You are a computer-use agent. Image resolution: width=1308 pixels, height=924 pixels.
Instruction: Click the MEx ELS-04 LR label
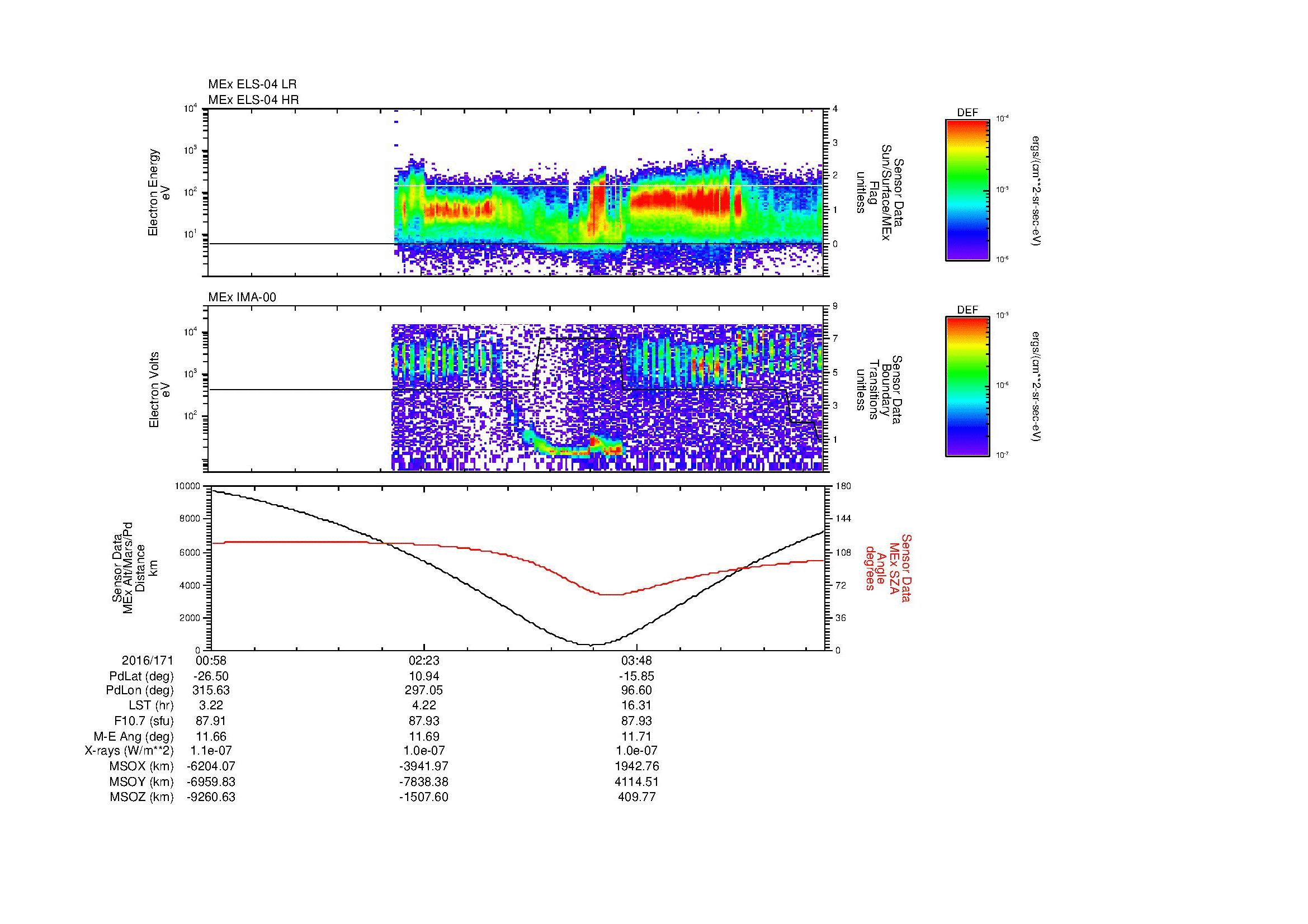point(252,84)
